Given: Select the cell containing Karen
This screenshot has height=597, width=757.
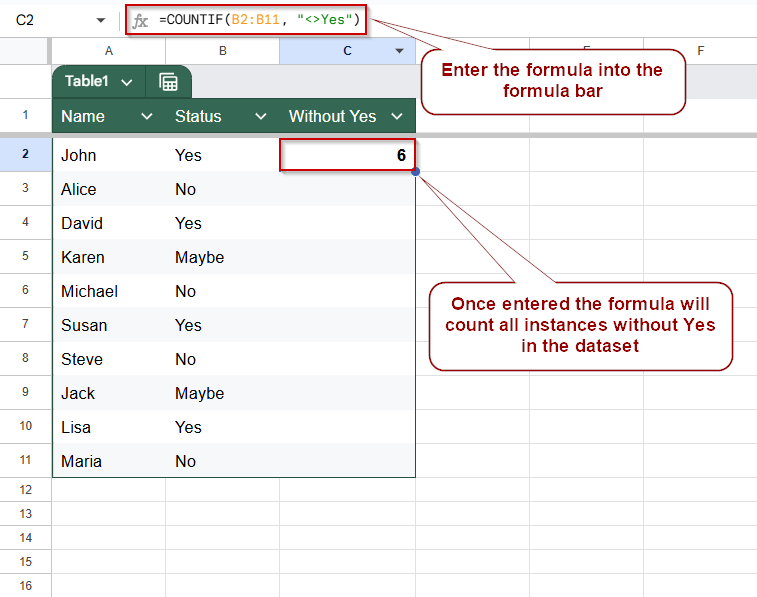Looking at the screenshot, I should tap(109, 257).
